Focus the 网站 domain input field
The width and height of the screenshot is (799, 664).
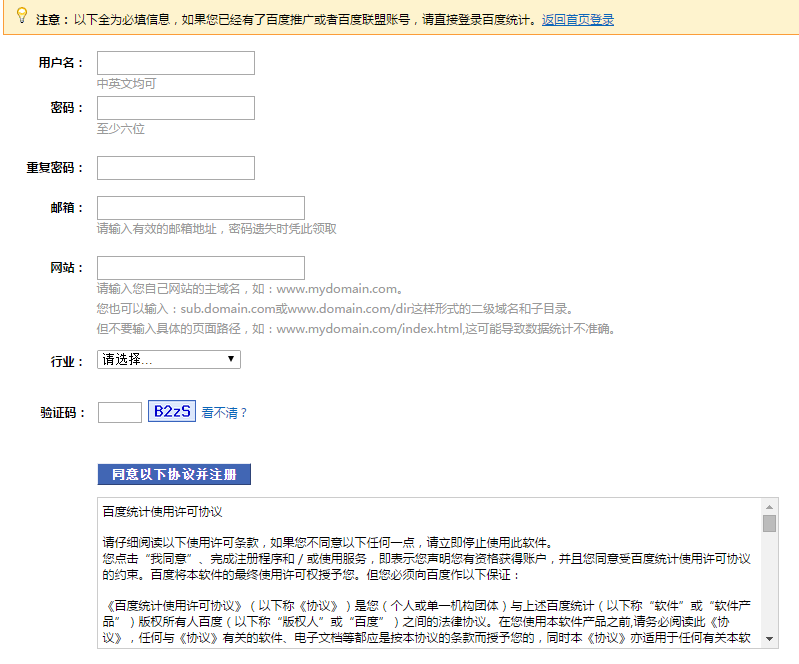(x=200, y=268)
